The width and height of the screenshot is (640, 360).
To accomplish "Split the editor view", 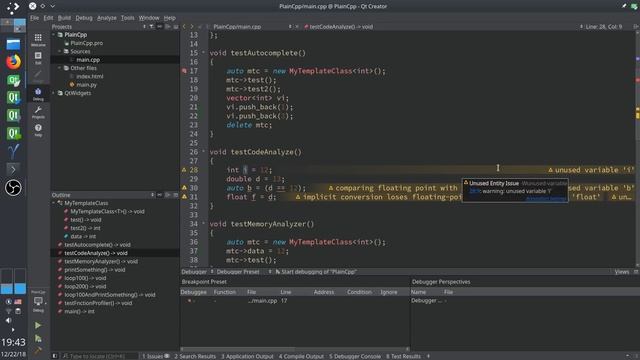I will 636,27.
